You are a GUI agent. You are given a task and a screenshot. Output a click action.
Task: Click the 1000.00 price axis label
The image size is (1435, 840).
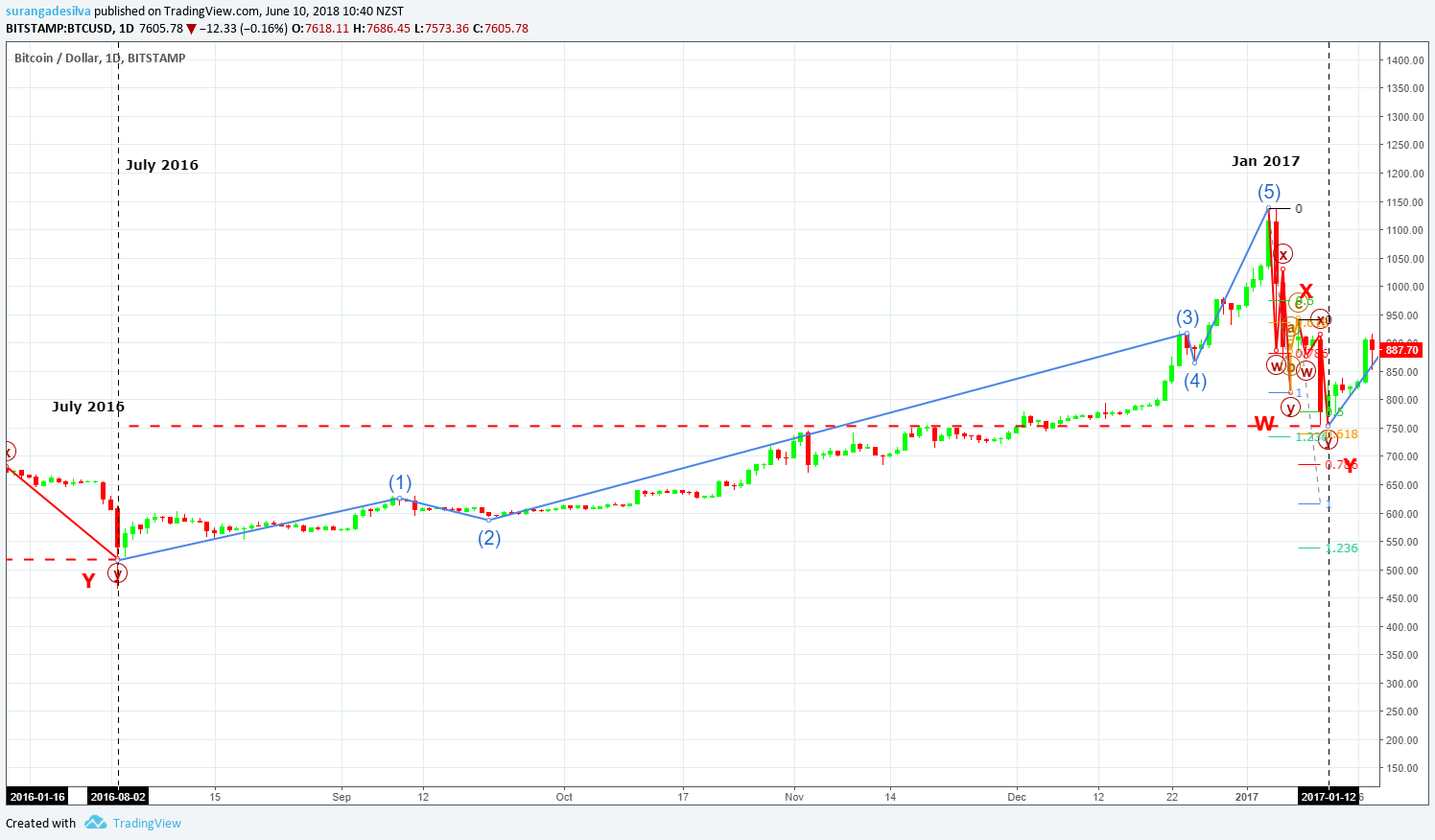[x=1405, y=287]
